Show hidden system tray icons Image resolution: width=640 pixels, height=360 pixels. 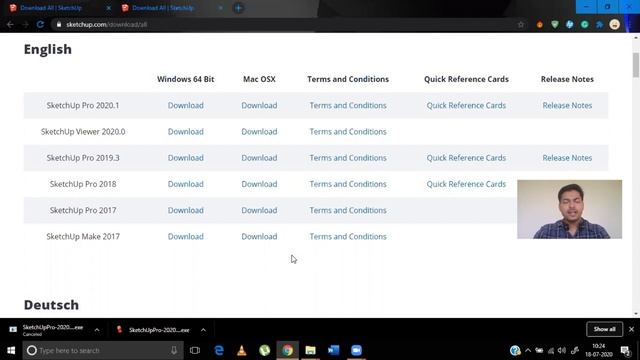(x=528, y=350)
